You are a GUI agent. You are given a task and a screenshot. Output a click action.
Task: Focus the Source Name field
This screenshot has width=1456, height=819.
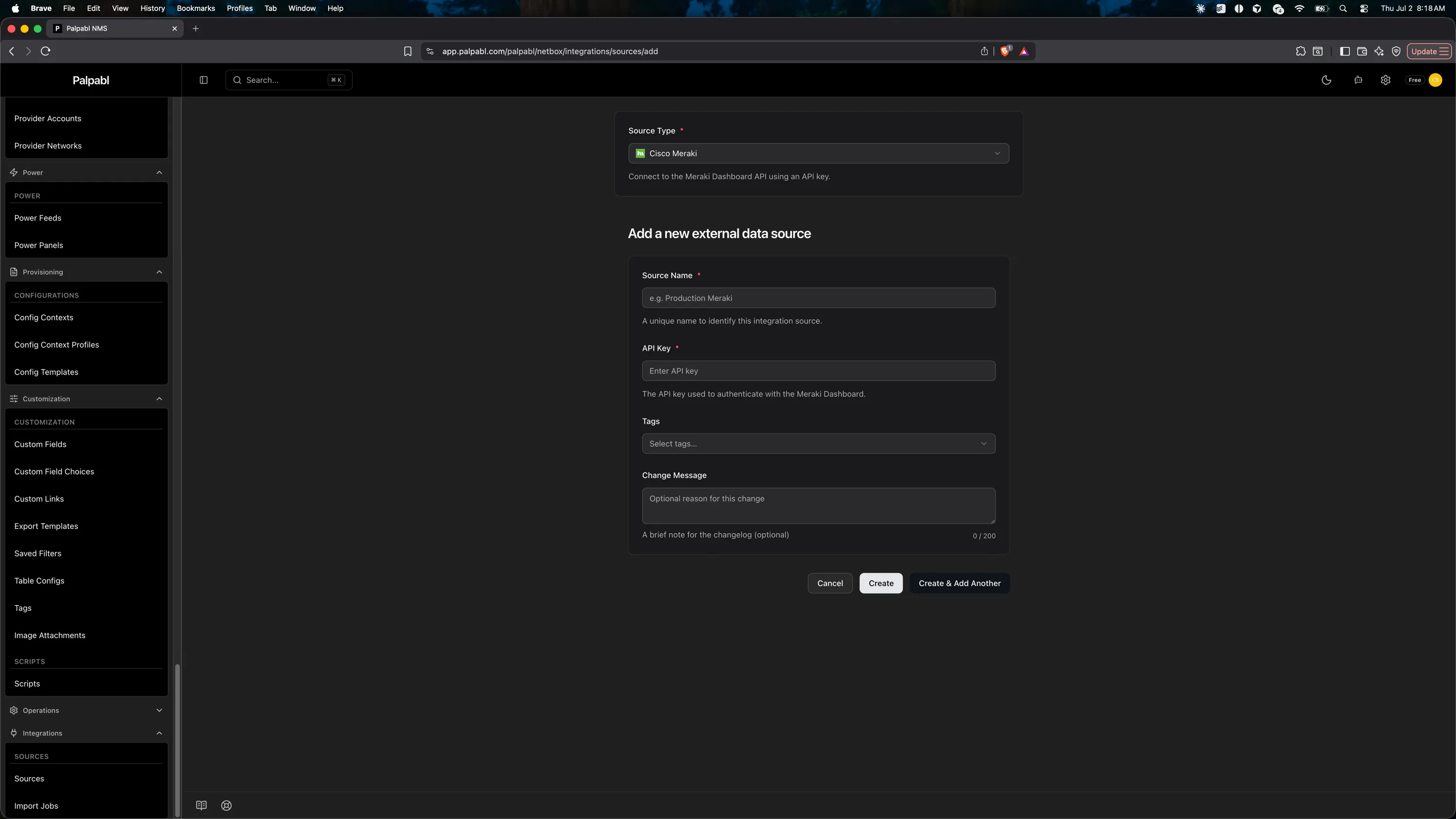818,298
